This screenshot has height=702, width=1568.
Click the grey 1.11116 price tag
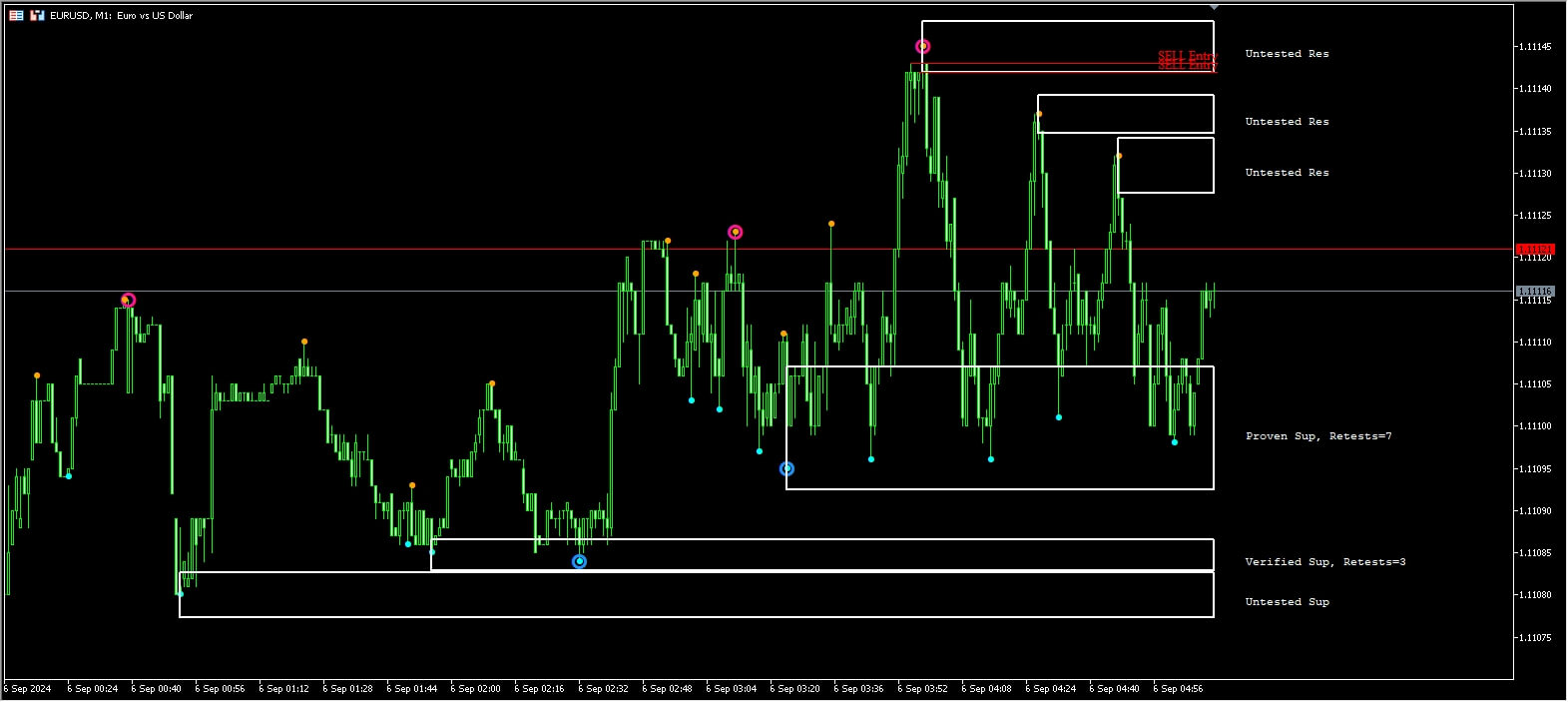tap(1535, 292)
